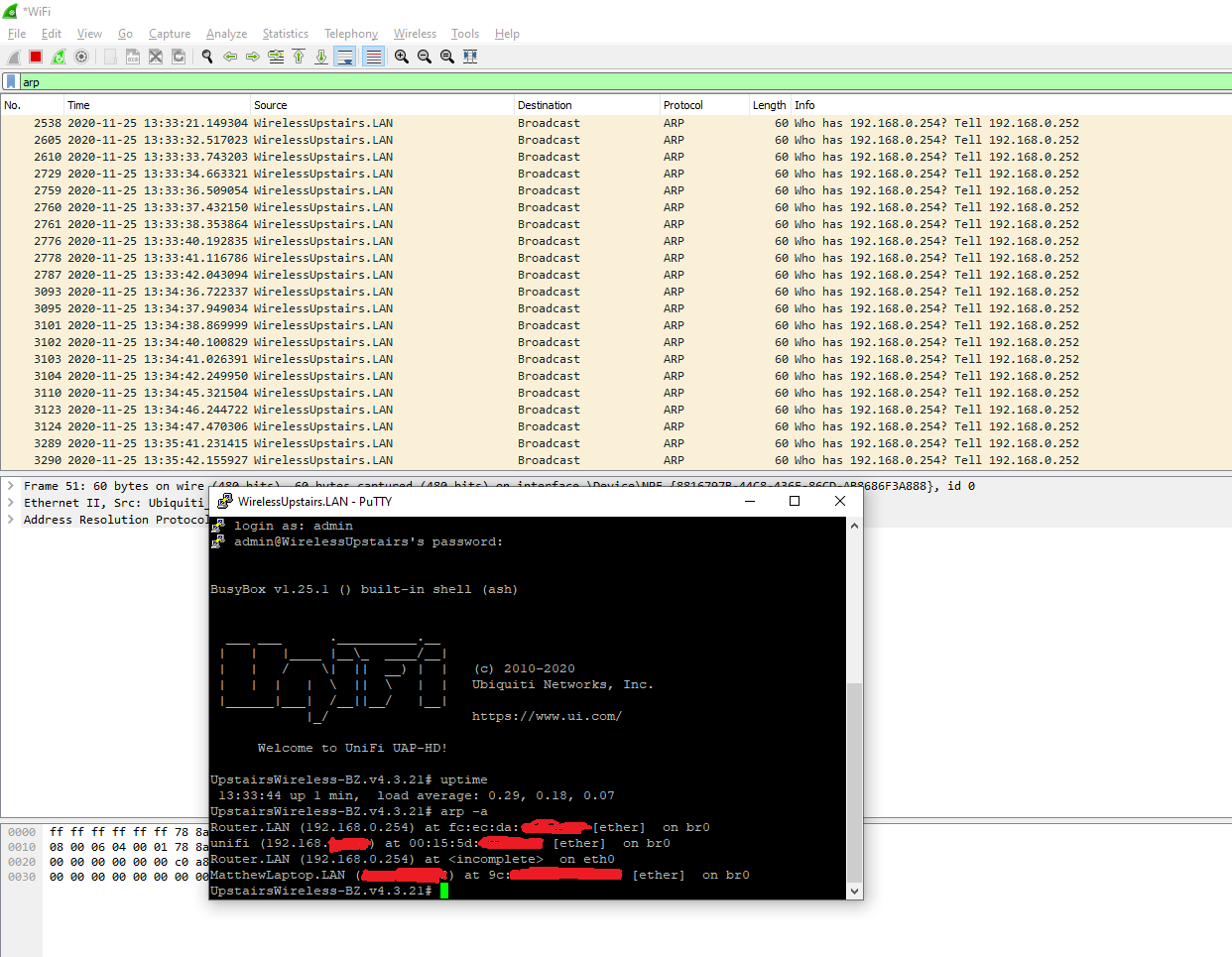Open the Statistics menu

pyautogui.click(x=285, y=34)
